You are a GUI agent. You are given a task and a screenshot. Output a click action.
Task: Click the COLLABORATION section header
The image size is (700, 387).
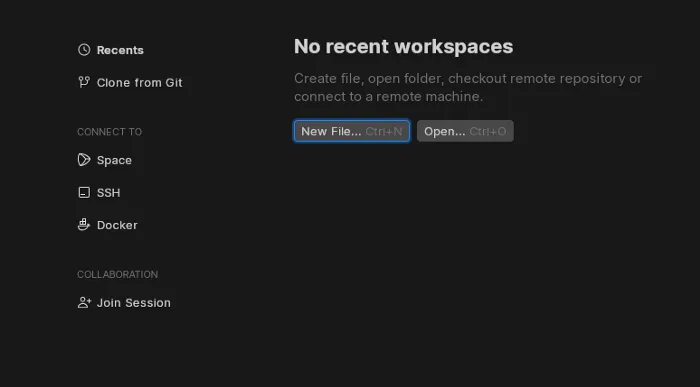point(117,274)
